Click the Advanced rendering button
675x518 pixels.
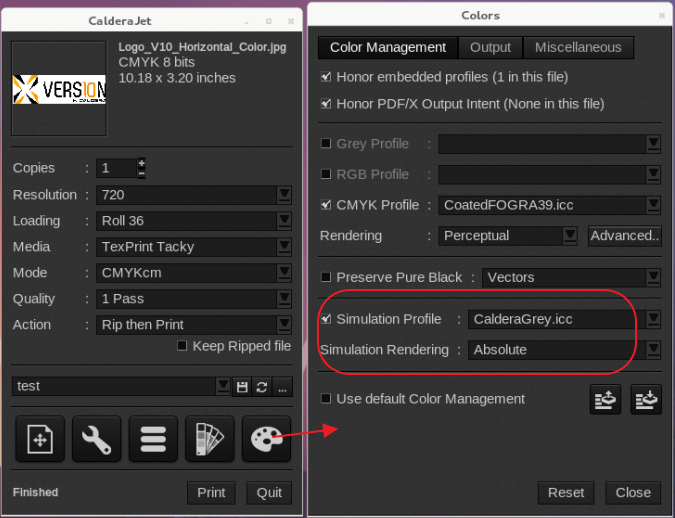pos(624,236)
